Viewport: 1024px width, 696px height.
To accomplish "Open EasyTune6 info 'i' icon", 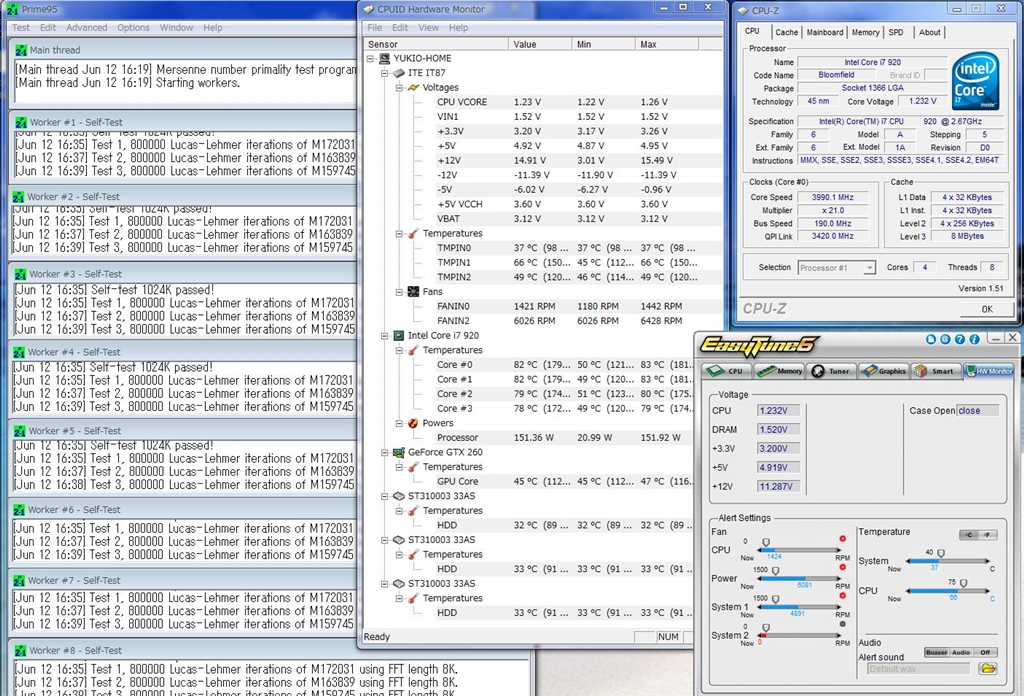I will tap(974, 339).
